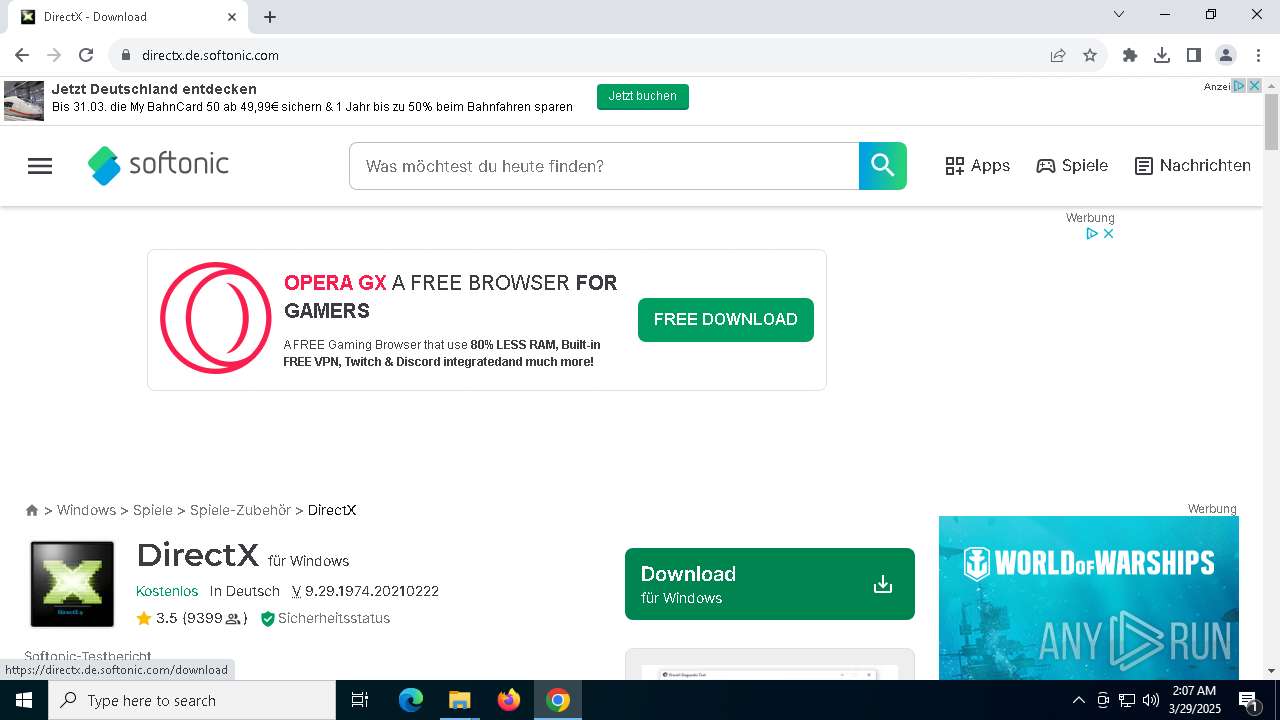The height and width of the screenshot is (720, 1280).
Task: Click the Bahn train ad thumbnail
Action: (x=24, y=101)
